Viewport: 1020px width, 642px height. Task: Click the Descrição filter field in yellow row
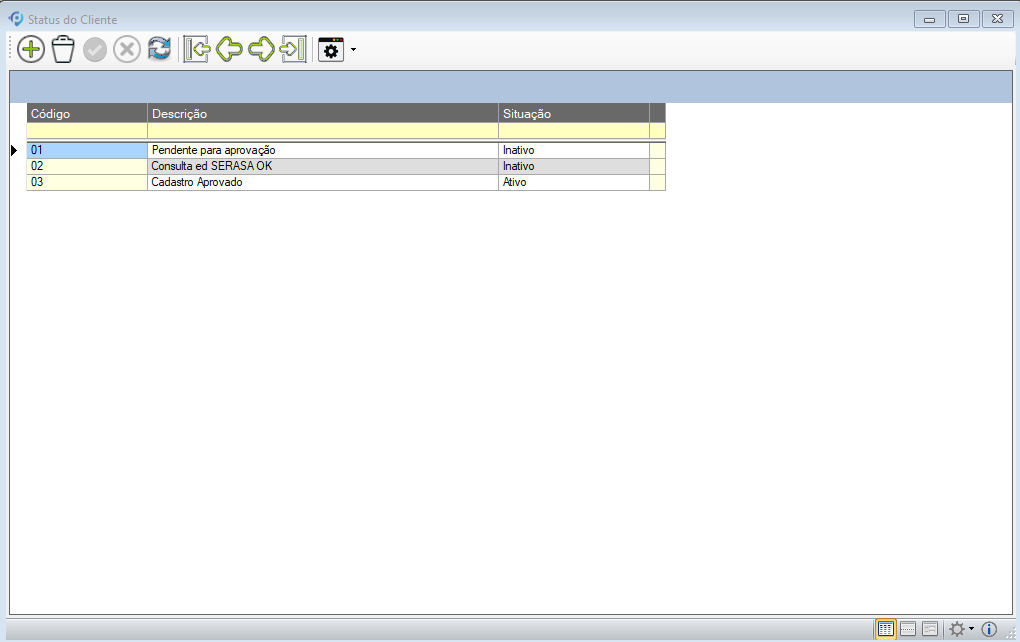(322, 130)
